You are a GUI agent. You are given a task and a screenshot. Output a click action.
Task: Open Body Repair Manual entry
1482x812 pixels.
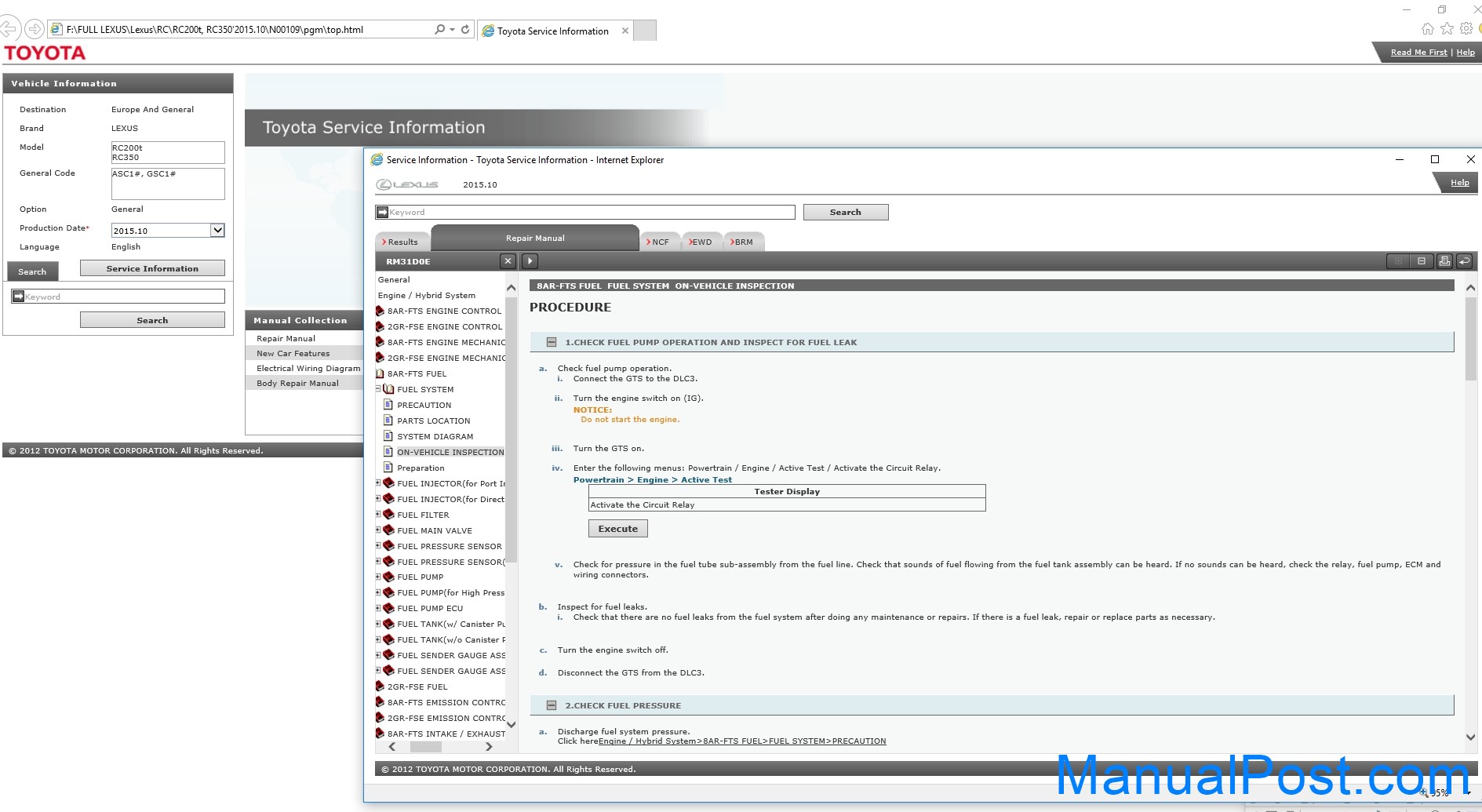pos(298,384)
